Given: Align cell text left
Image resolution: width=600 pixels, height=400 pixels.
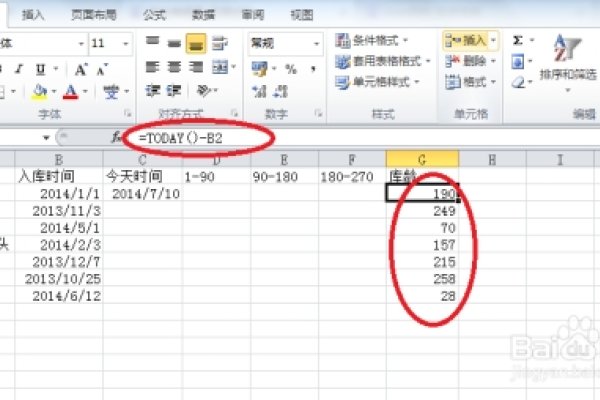Looking at the screenshot, I should (x=152, y=67).
